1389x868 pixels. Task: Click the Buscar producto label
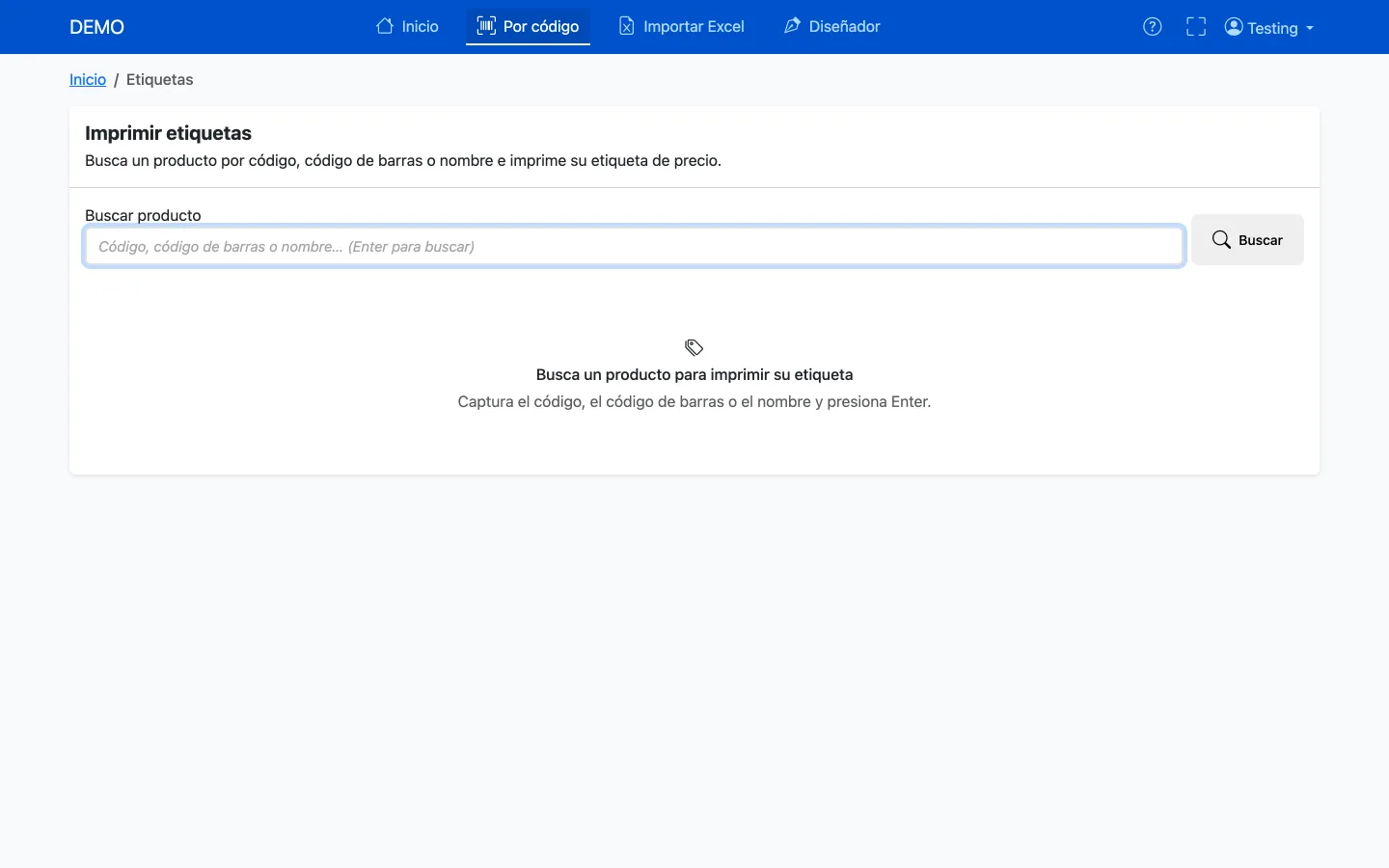143,215
